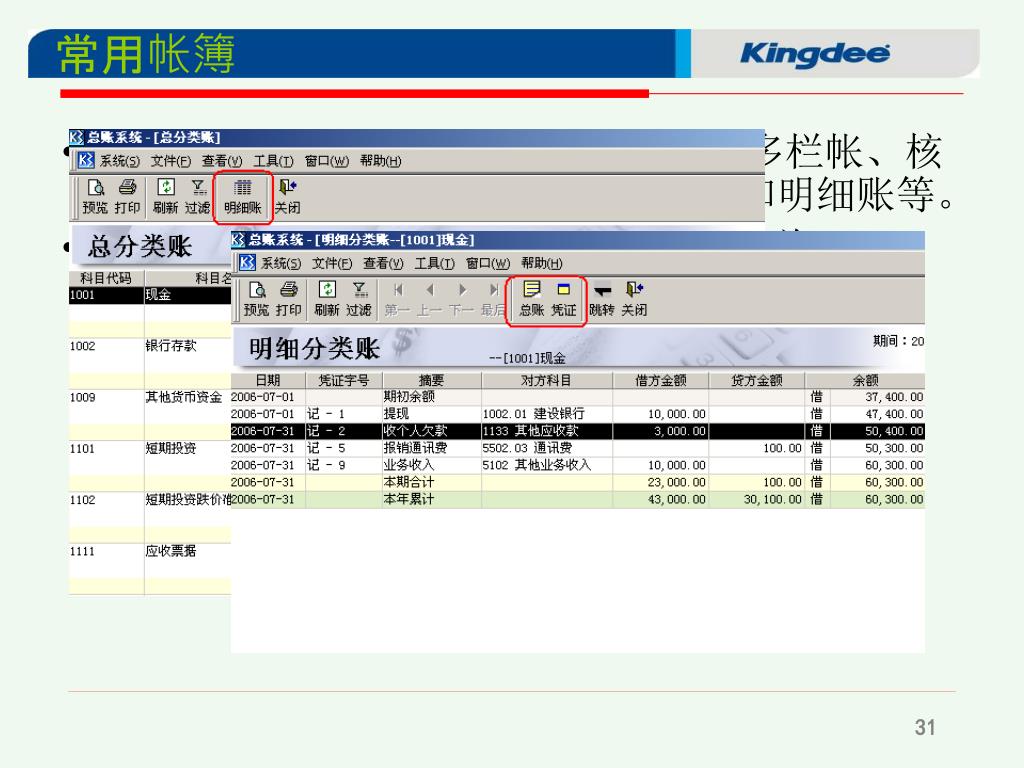Select voucher 记-1 提现 row

click(578, 413)
